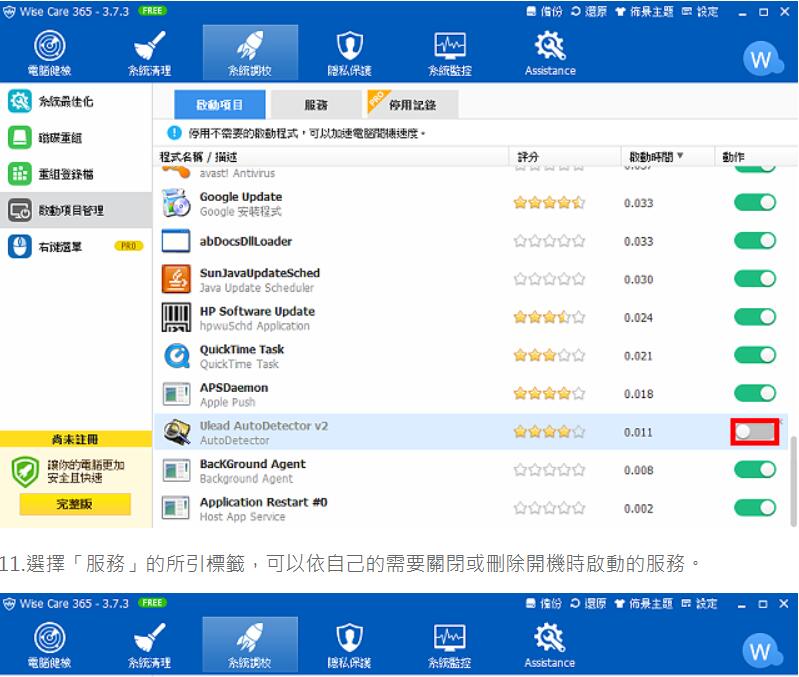Screen dimensions: 799x677
Task: Disable Google Update startup toggle
Action: (755, 202)
